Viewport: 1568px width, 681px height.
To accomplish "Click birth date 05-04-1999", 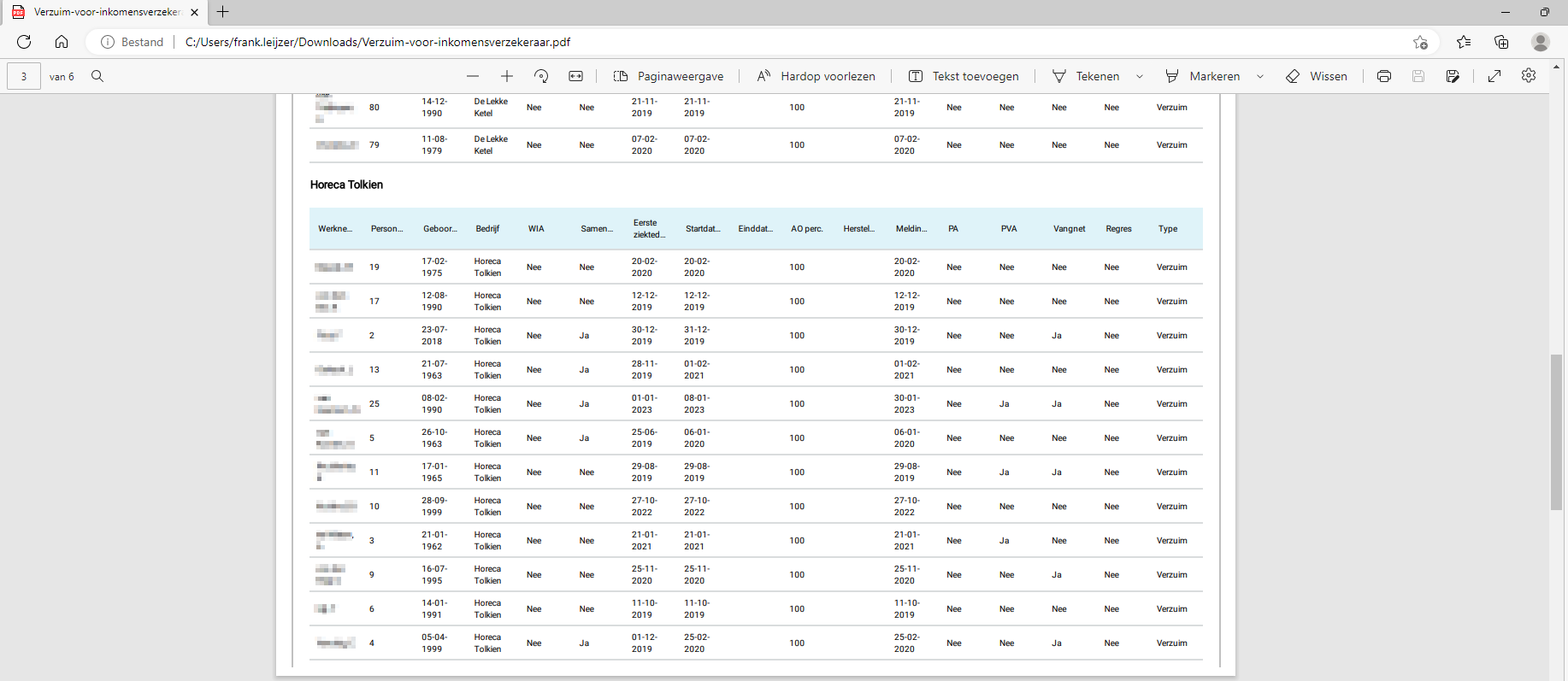I will 433,643.
